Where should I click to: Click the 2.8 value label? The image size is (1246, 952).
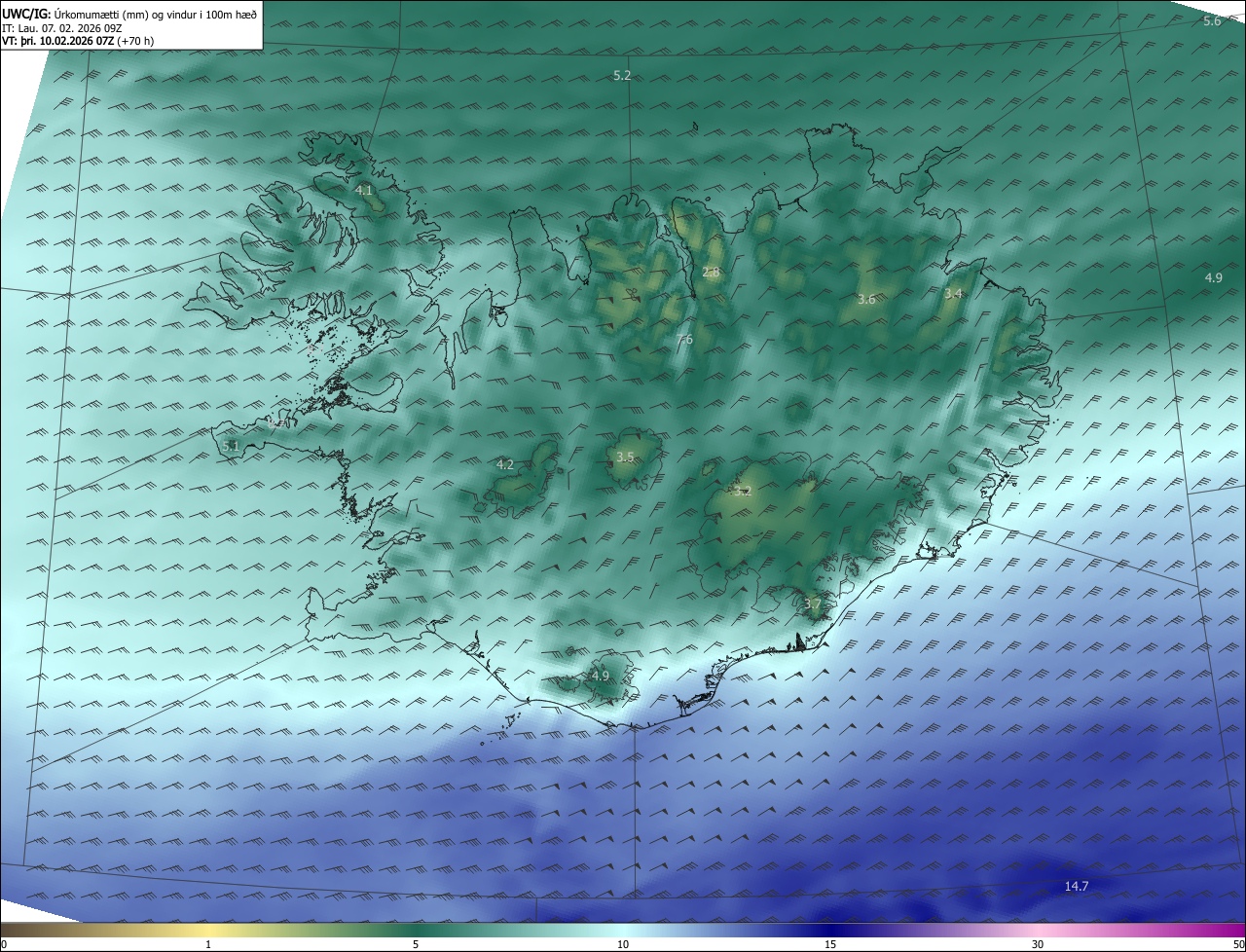pos(711,272)
